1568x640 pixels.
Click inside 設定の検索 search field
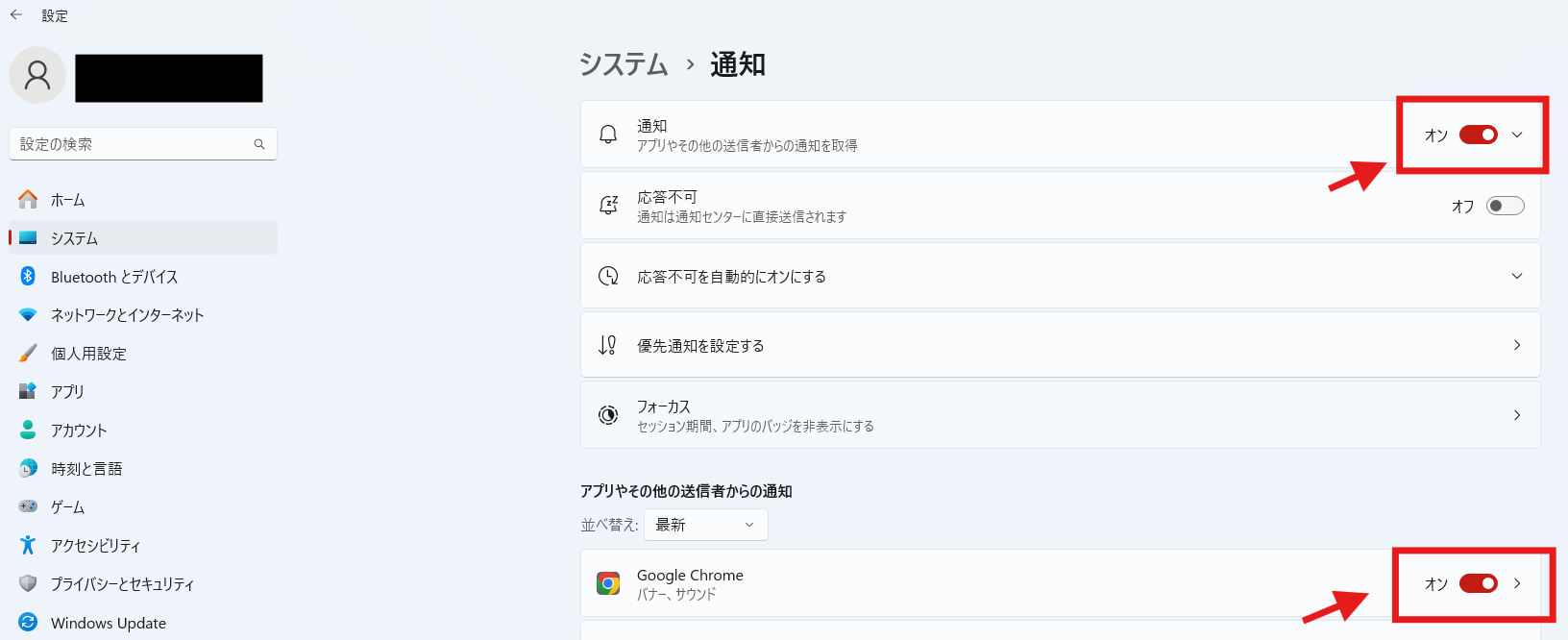pyautogui.click(x=143, y=144)
